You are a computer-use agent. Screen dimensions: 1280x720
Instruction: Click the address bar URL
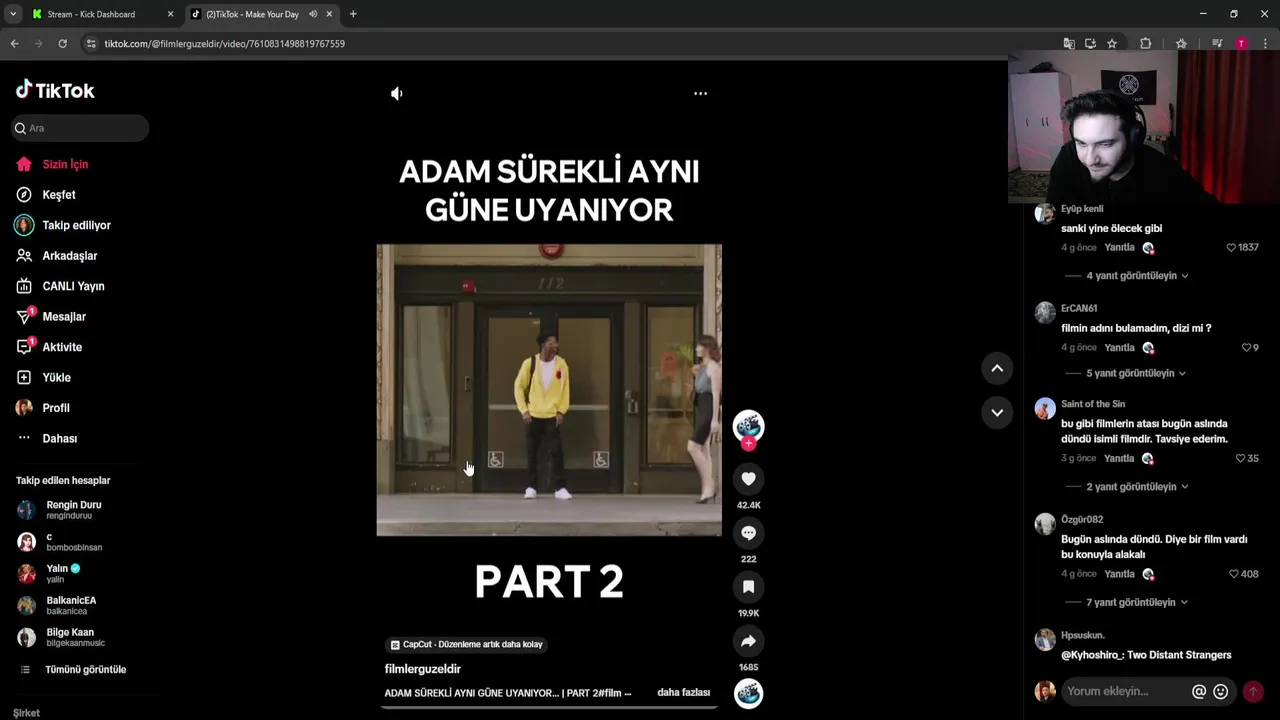point(225,44)
